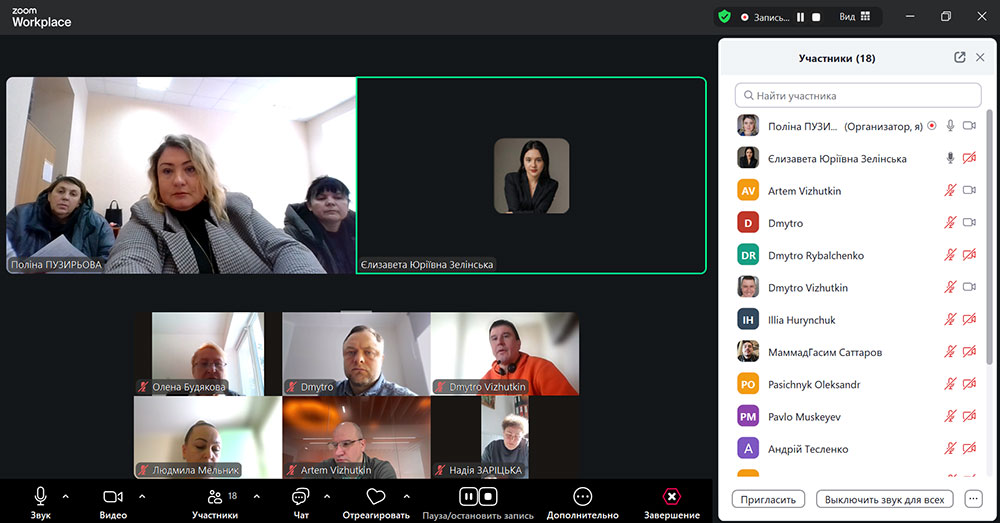Mute microphone with the Звук icon
Image resolution: width=1000 pixels, height=523 pixels.
(x=40, y=496)
